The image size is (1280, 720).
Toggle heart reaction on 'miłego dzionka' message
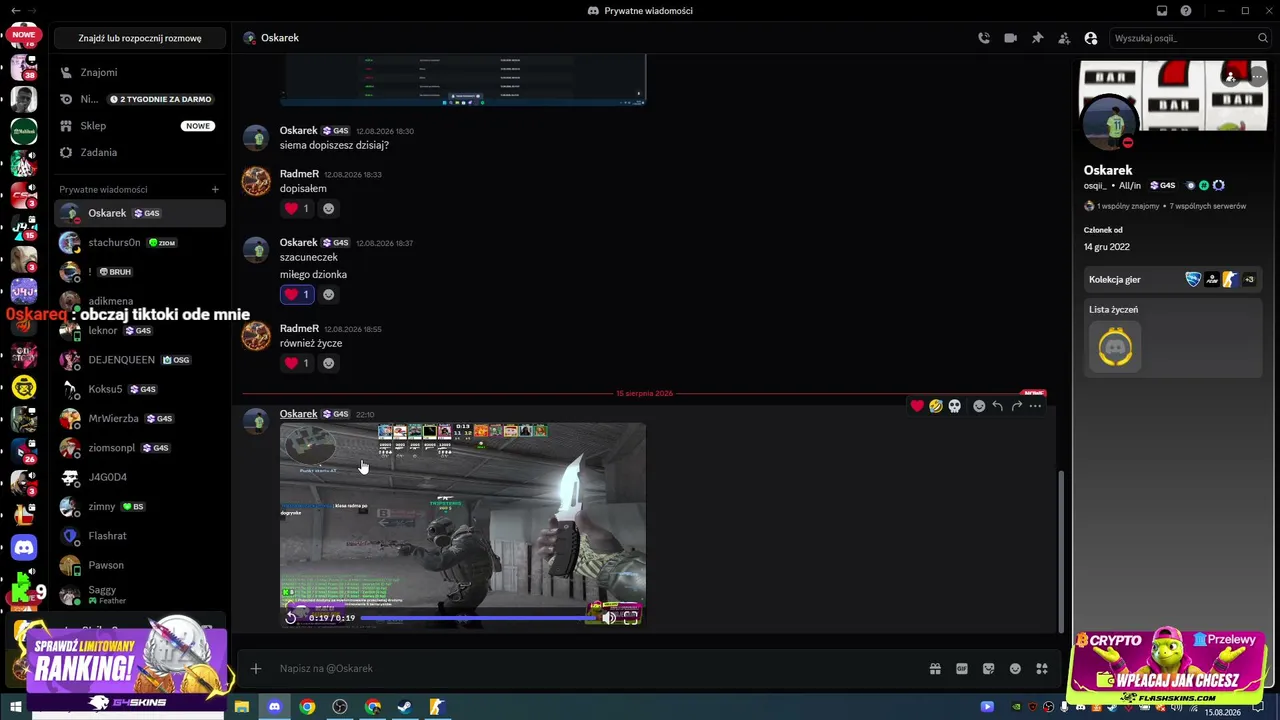coord(298,294)
